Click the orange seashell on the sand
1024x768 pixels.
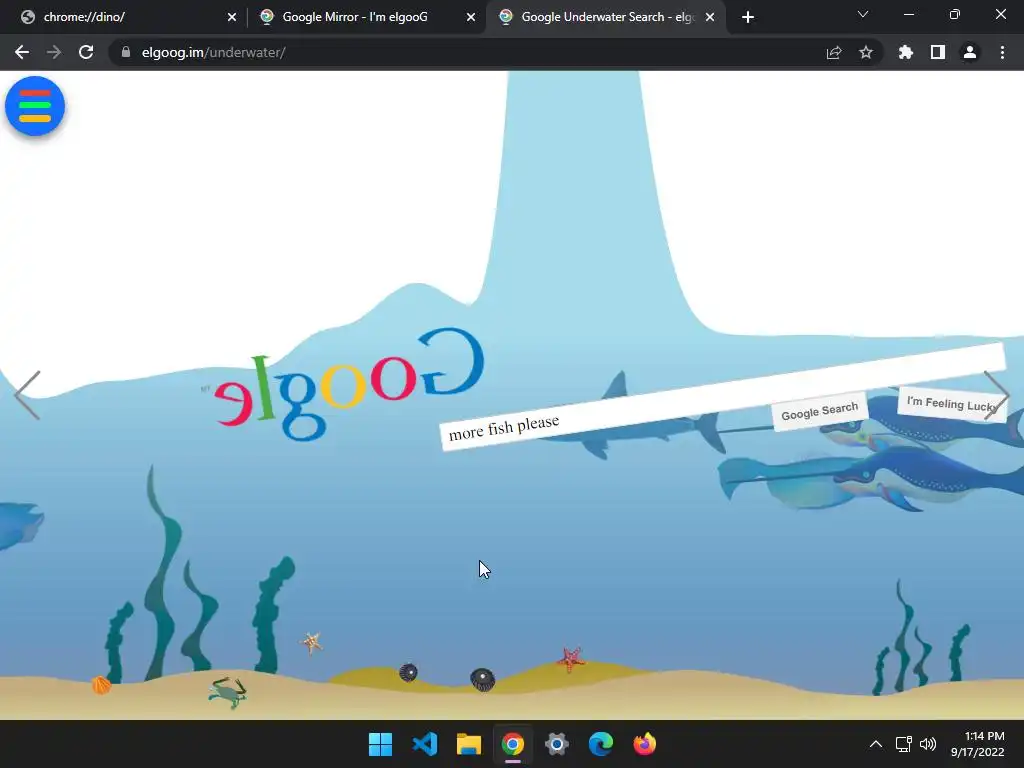(101, 684)
